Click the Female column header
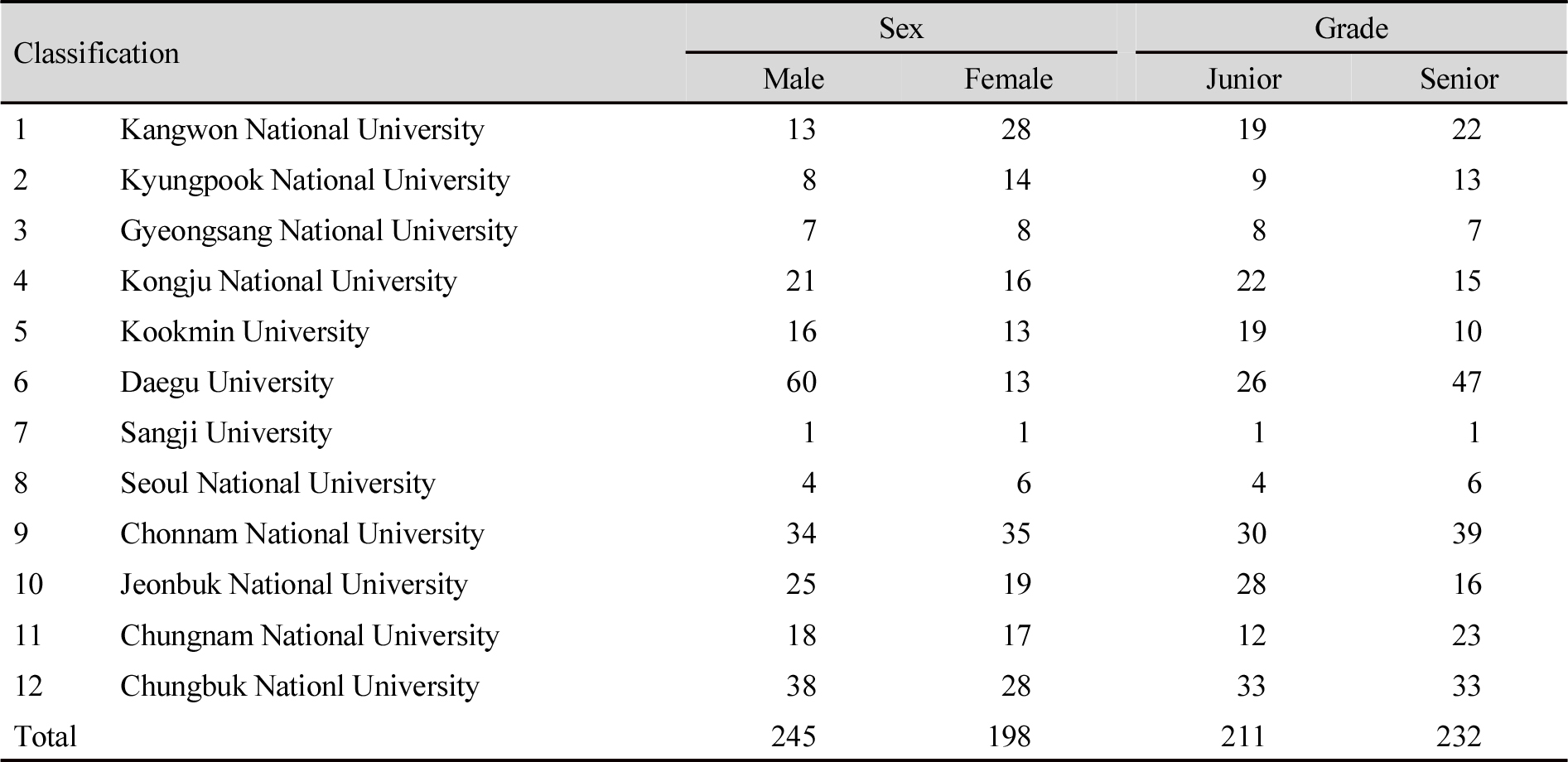1568x762 pixels. 1008,79
